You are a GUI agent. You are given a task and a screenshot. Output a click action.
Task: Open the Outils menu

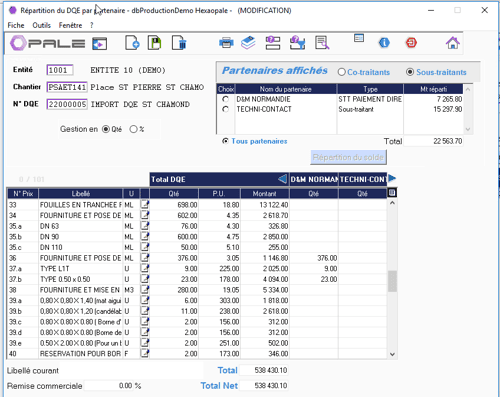[x=41, y=25]
